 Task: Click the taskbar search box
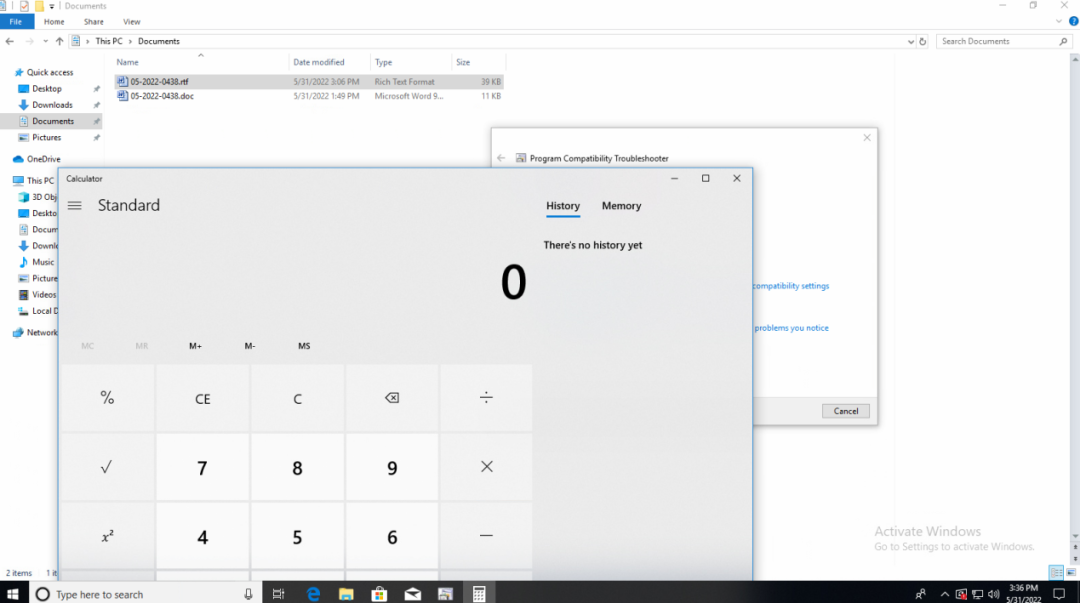[x=146, y=593]
